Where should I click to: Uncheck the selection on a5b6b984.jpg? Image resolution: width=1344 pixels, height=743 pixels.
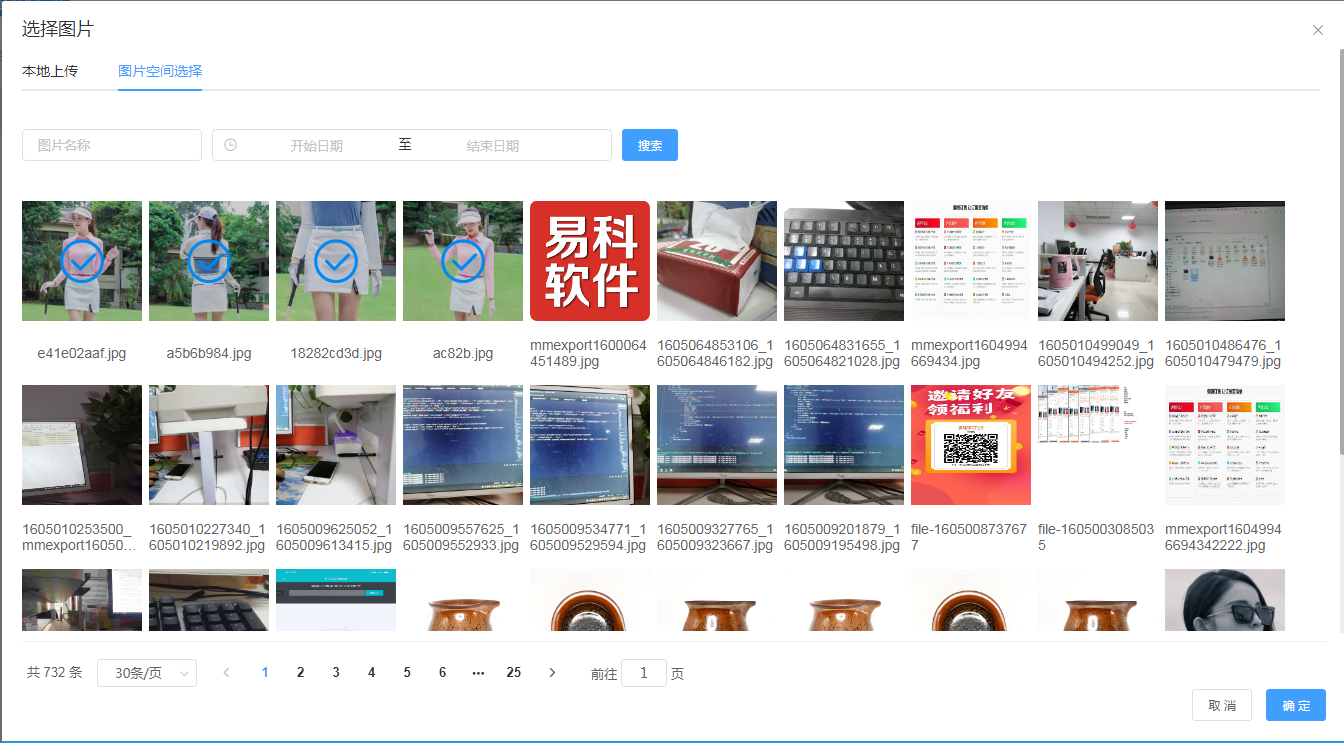click(208, 261)
